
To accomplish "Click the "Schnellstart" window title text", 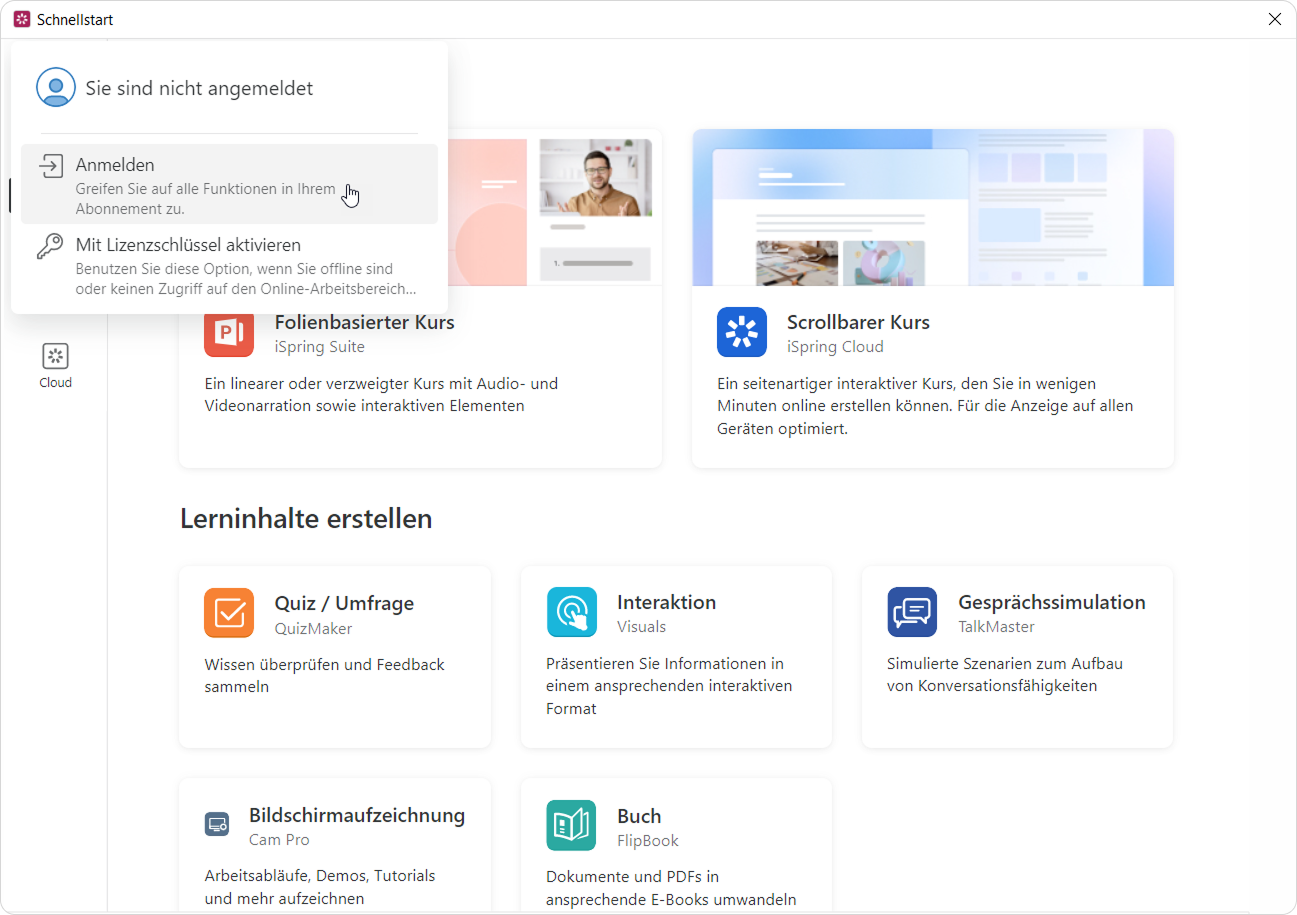I will (75, 20).
